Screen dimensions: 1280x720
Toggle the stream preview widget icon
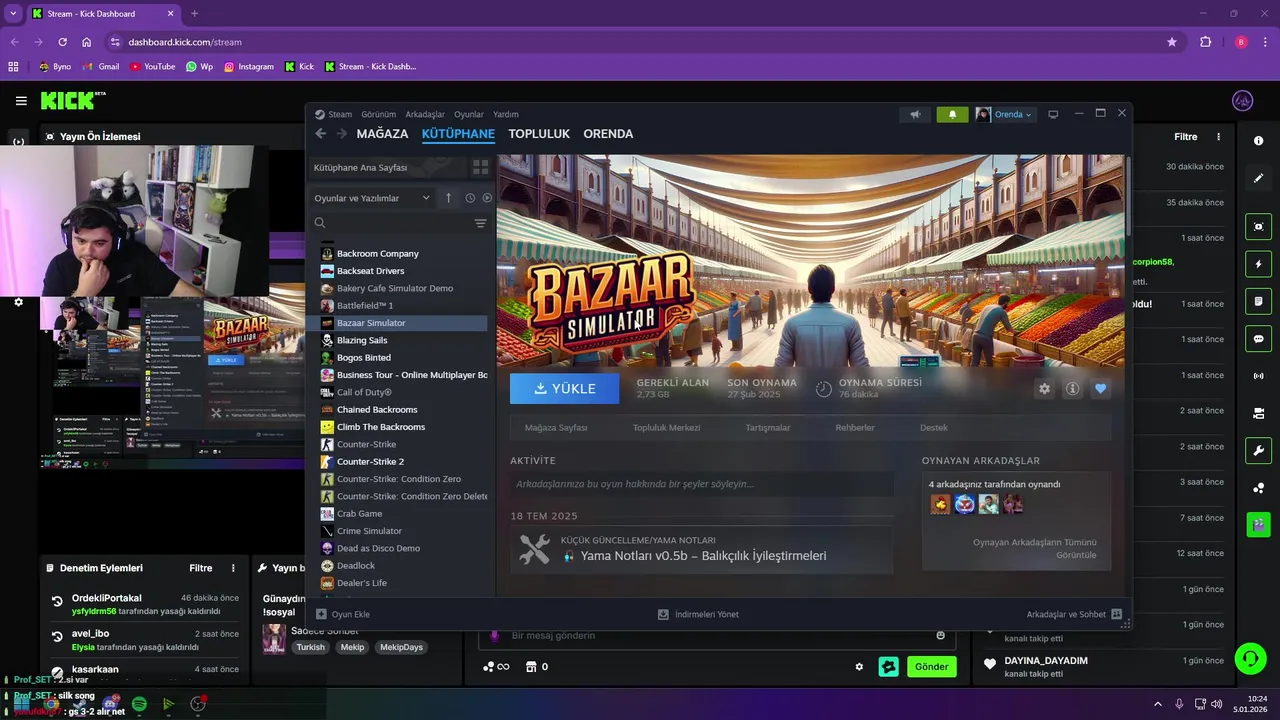tap(1259, 227)
